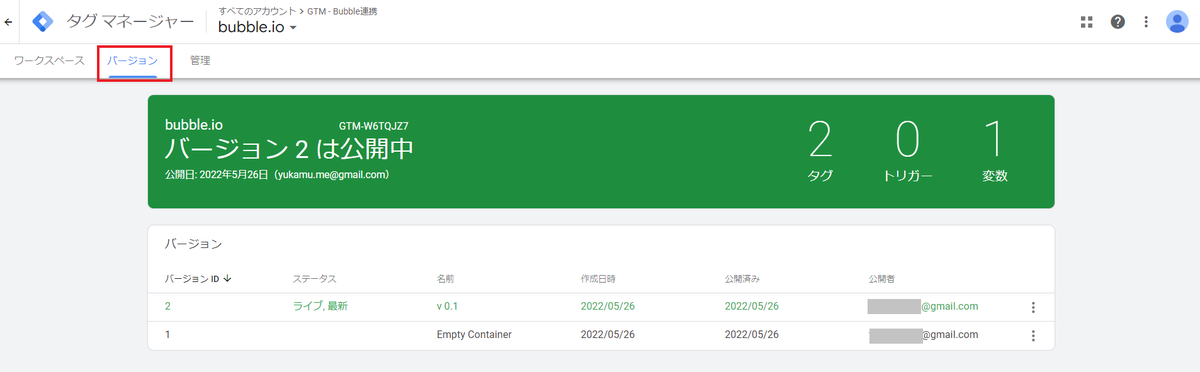
Task: Click version 1 publisher gmail address
Action: 923,334
